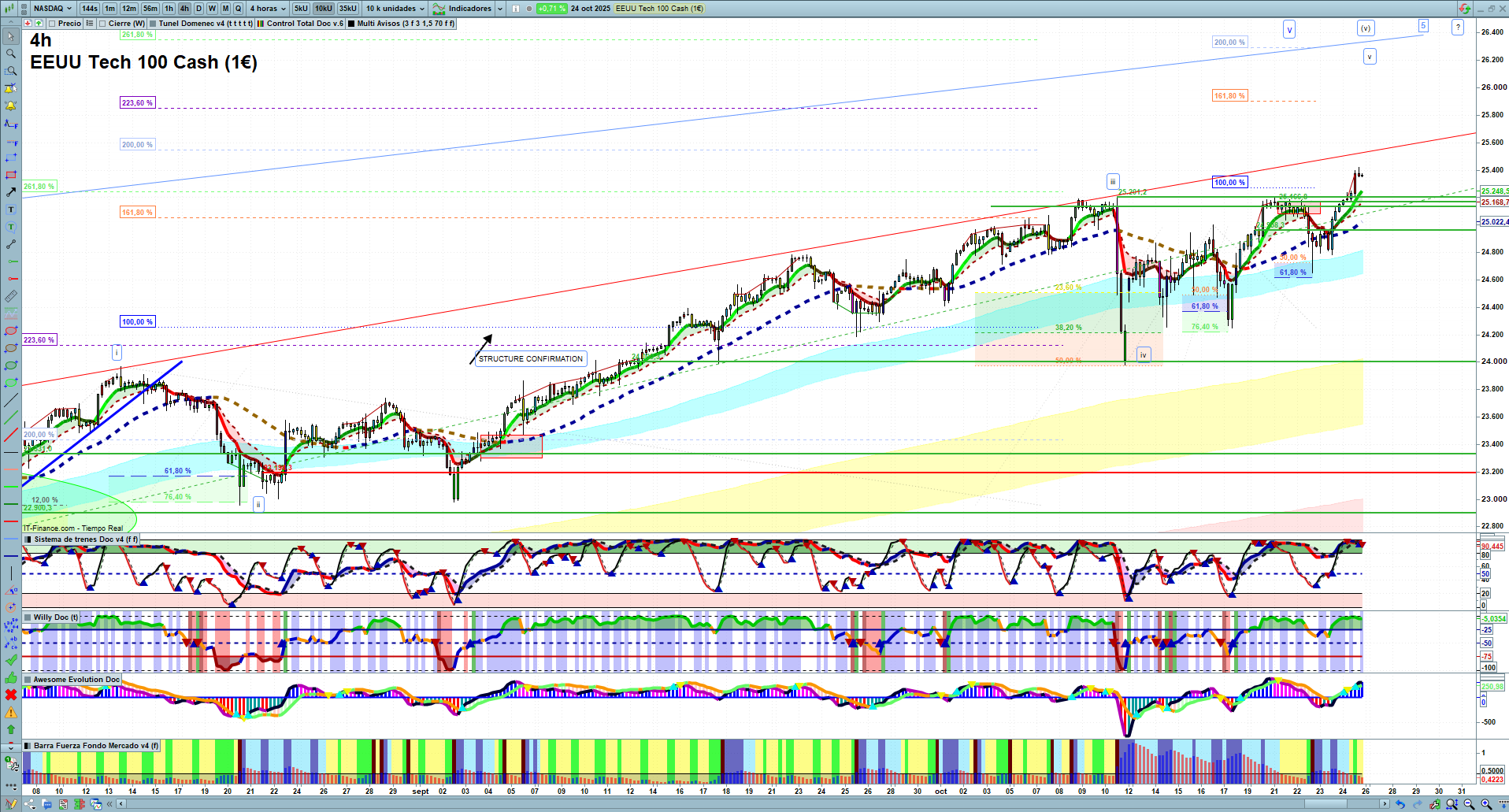The height and width of the screenshot is (812, 1509).
Task: Pick the black arrow drawing tool
Action: 11,192
